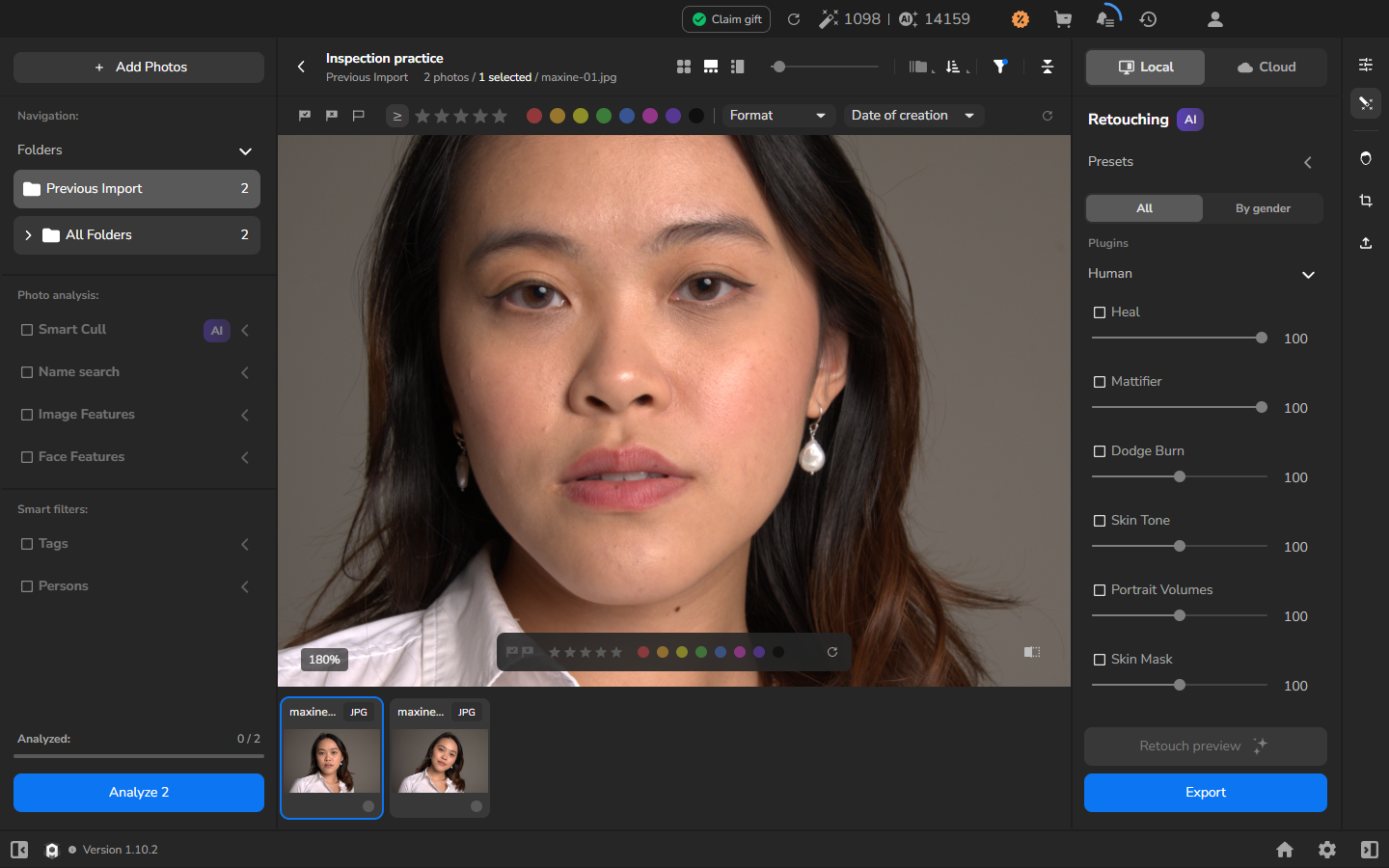
Task: Click the Add Photos button
Action: pyautogui.click(x=139, y=68)
